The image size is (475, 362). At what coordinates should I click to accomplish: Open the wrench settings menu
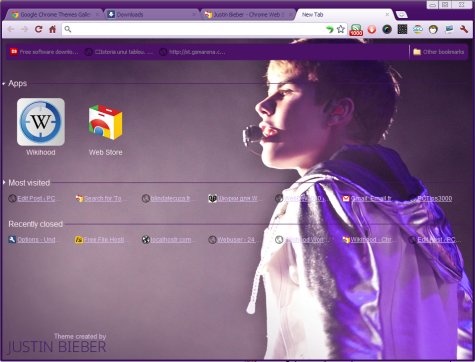pyautogui.click(x=464, y=29)
